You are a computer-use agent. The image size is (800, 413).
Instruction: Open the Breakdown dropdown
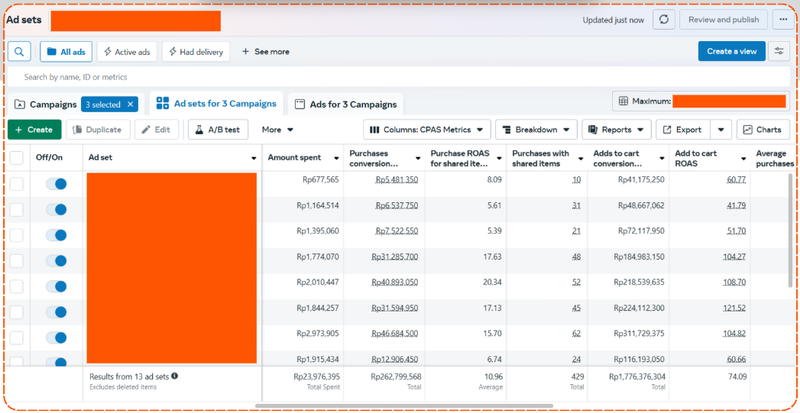536,130
